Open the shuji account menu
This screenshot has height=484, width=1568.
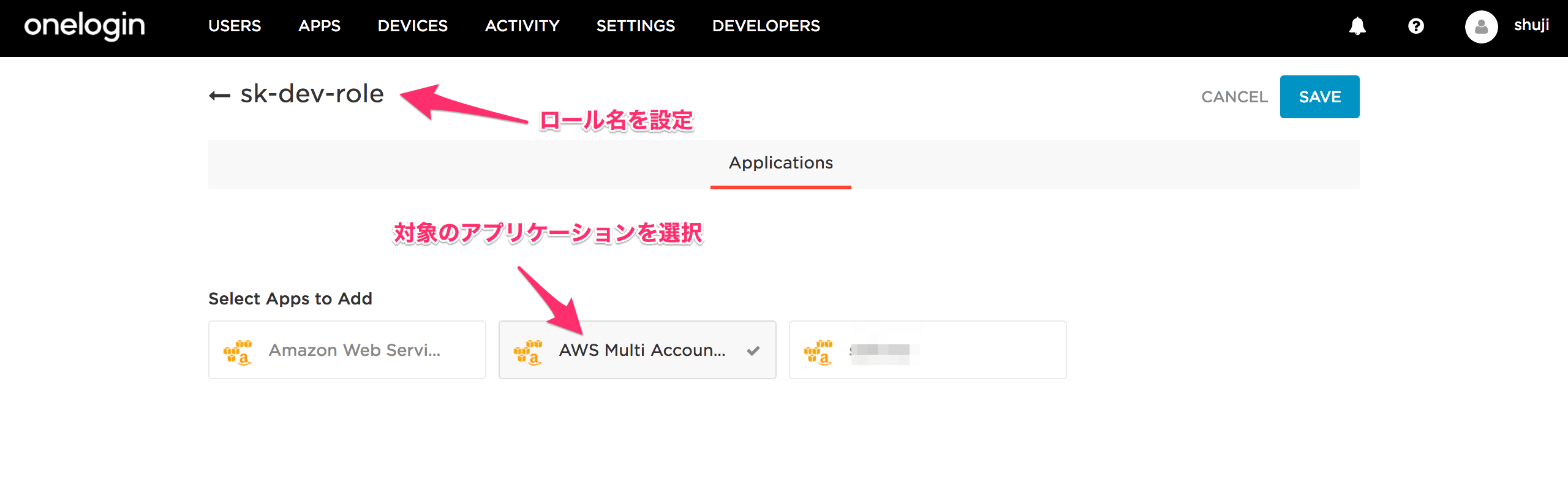click(1531, 26)
